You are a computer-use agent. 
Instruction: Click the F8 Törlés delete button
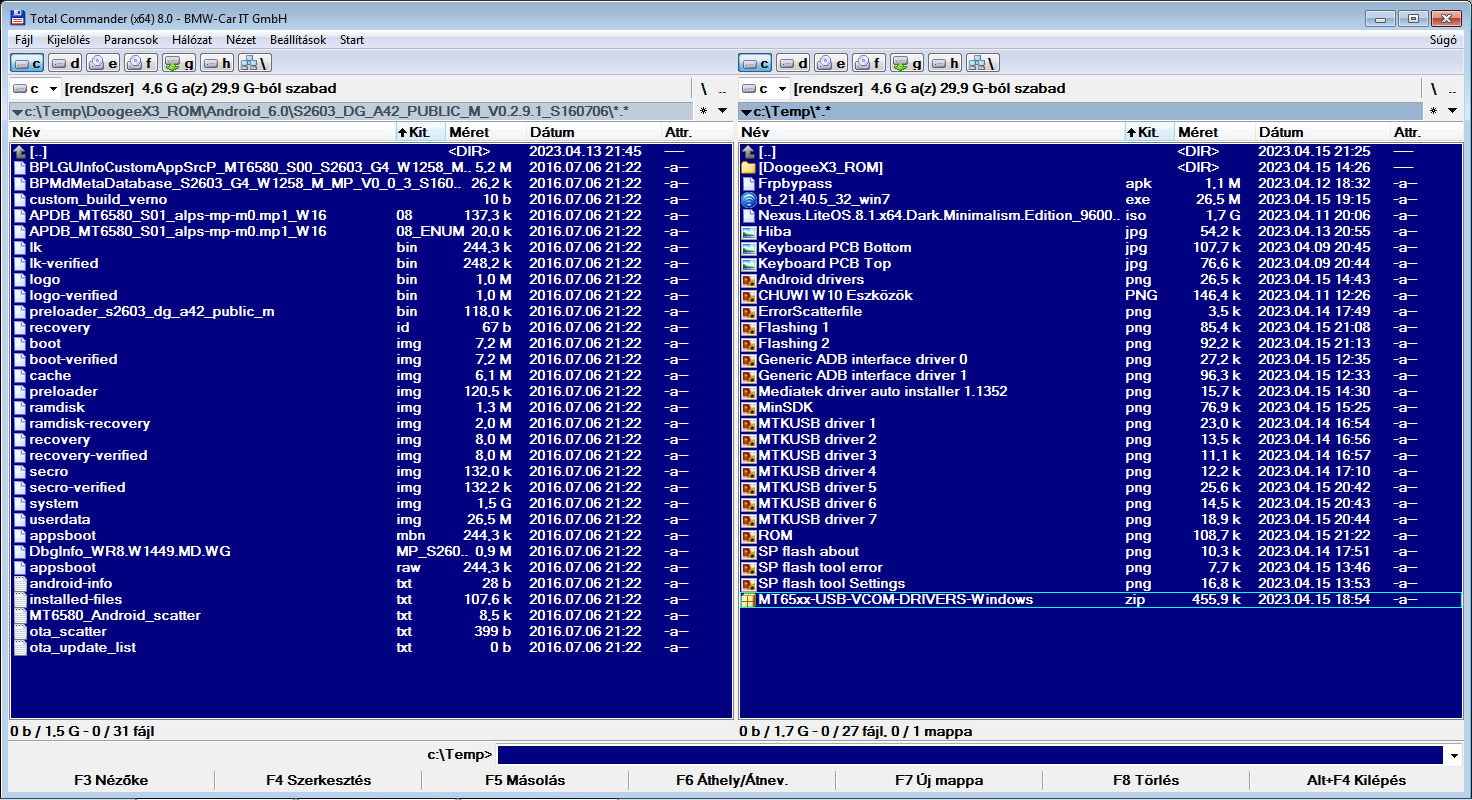click(1146, 780)
